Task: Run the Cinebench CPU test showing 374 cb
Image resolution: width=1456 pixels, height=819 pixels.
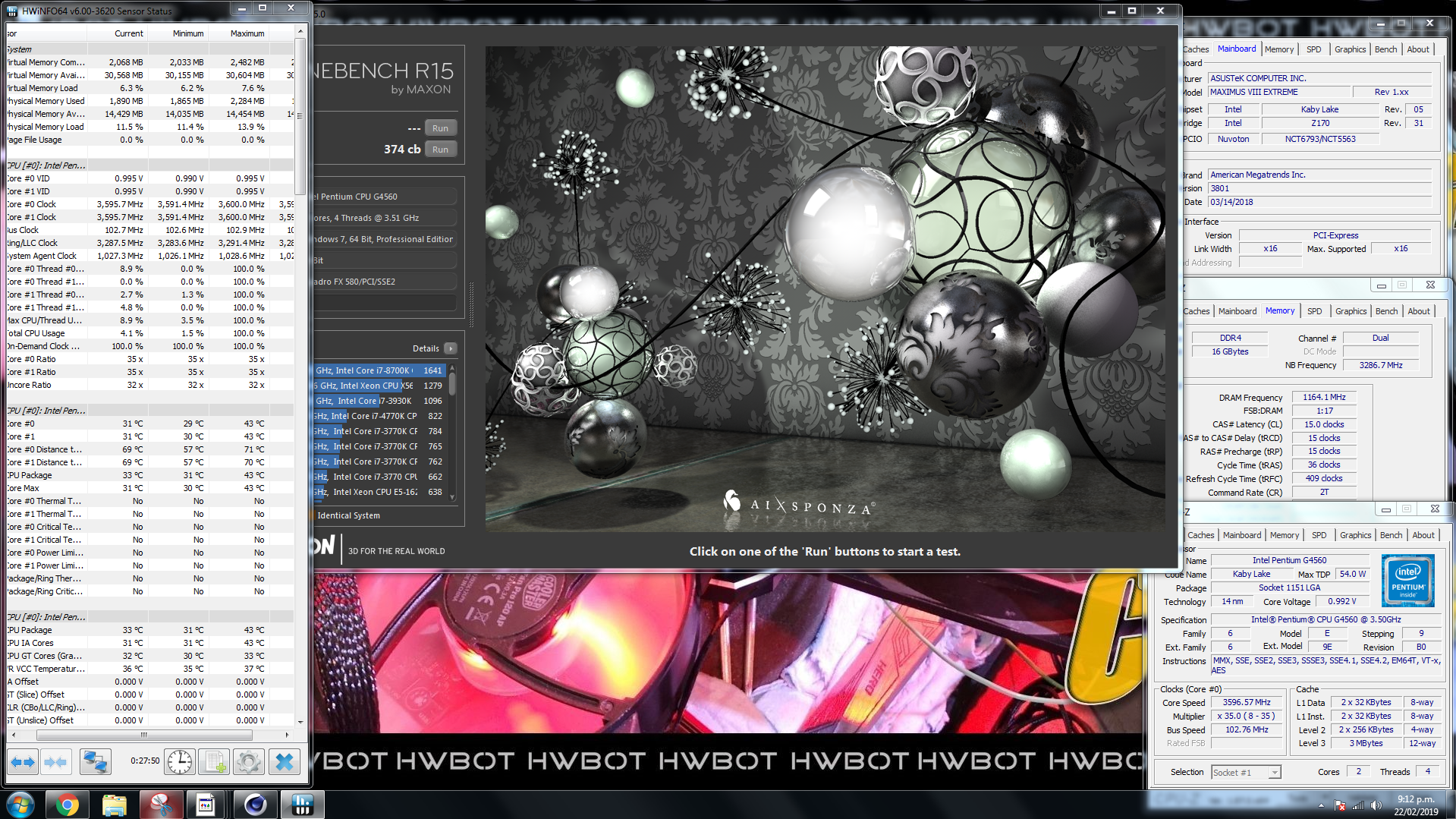Action: [441, 149]
